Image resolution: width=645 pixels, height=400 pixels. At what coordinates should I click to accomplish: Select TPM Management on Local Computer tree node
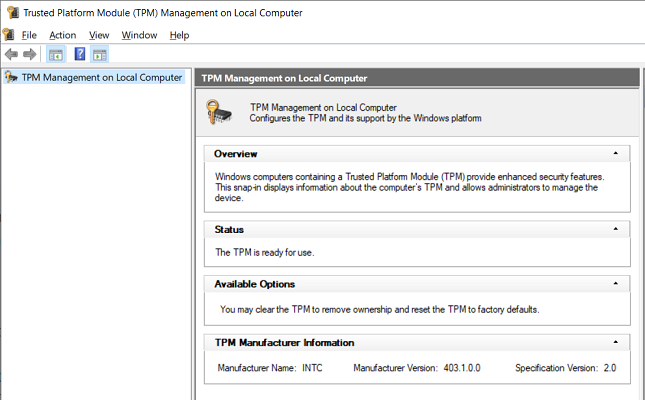[101, 77]
